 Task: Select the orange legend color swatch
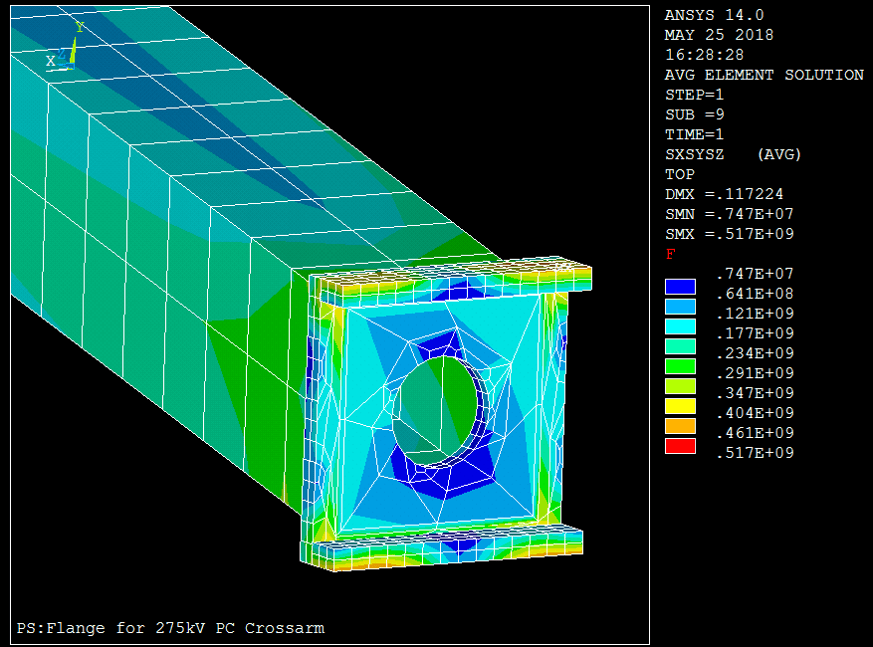(680, 426)
